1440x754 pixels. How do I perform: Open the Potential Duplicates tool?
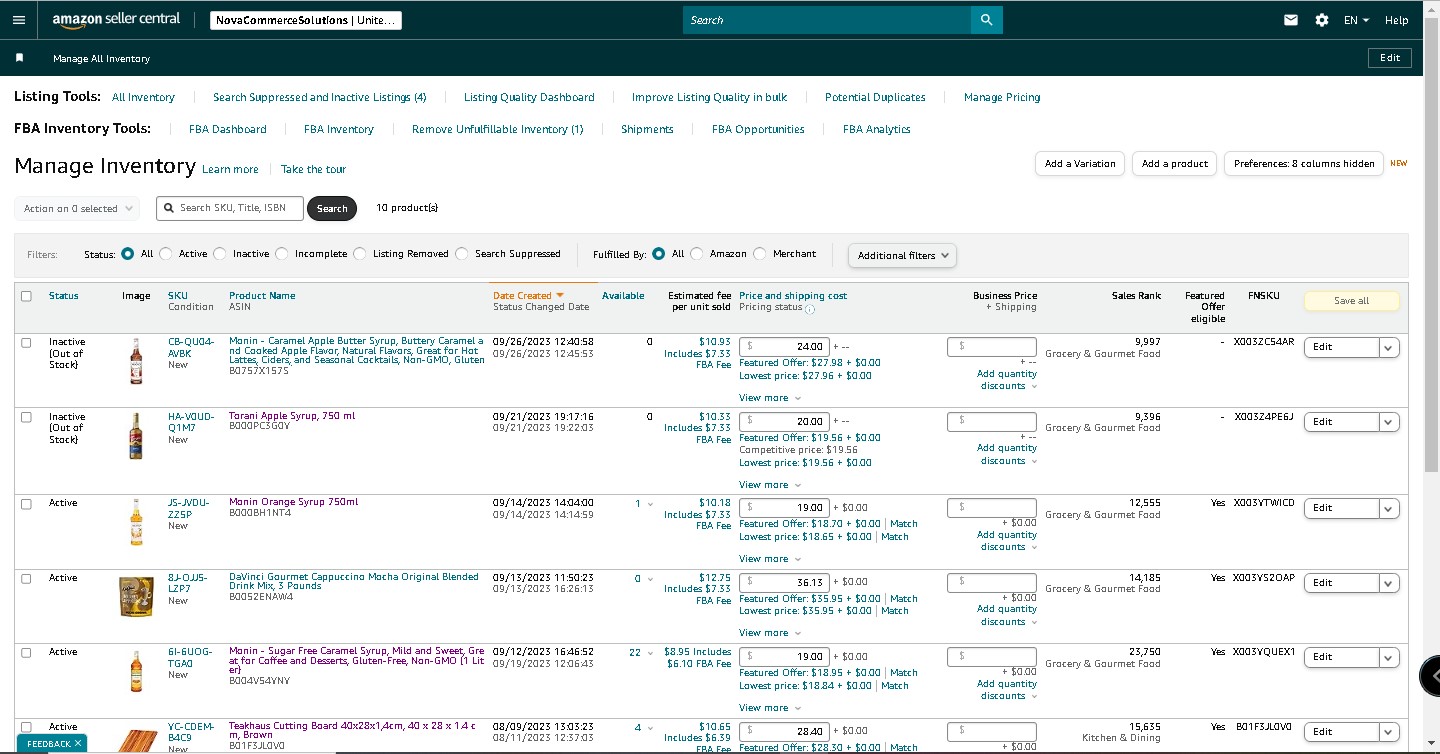click(x=875, y=97)
